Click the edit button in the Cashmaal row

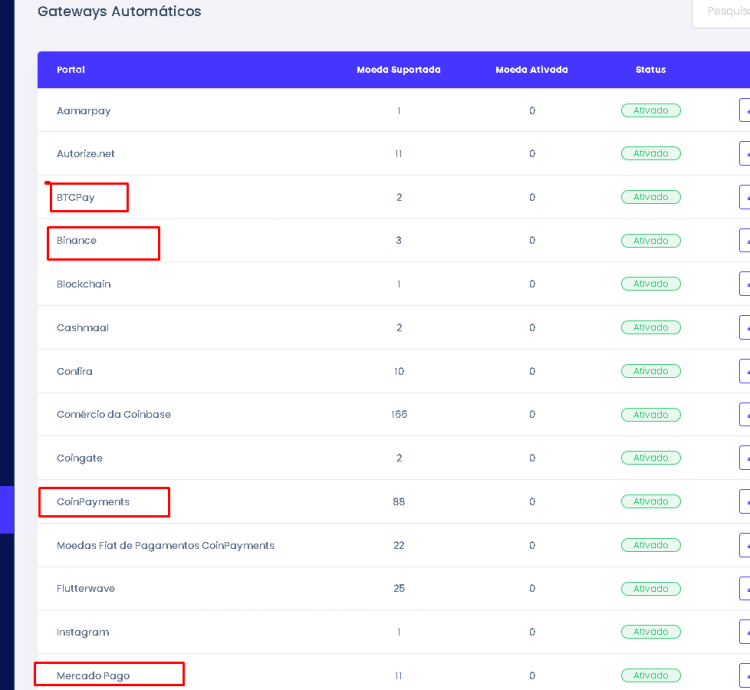tap(744, 328)
